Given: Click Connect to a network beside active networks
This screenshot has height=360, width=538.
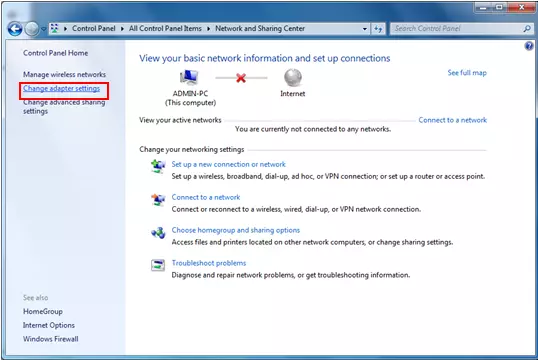Looking at the screenshot, I should (x=453, y=120).
